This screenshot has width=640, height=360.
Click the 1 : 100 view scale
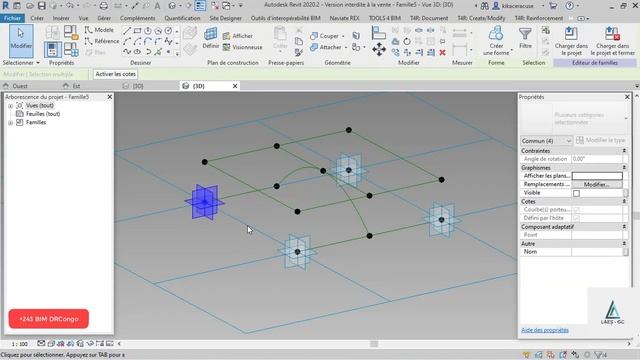pos(20,344)
